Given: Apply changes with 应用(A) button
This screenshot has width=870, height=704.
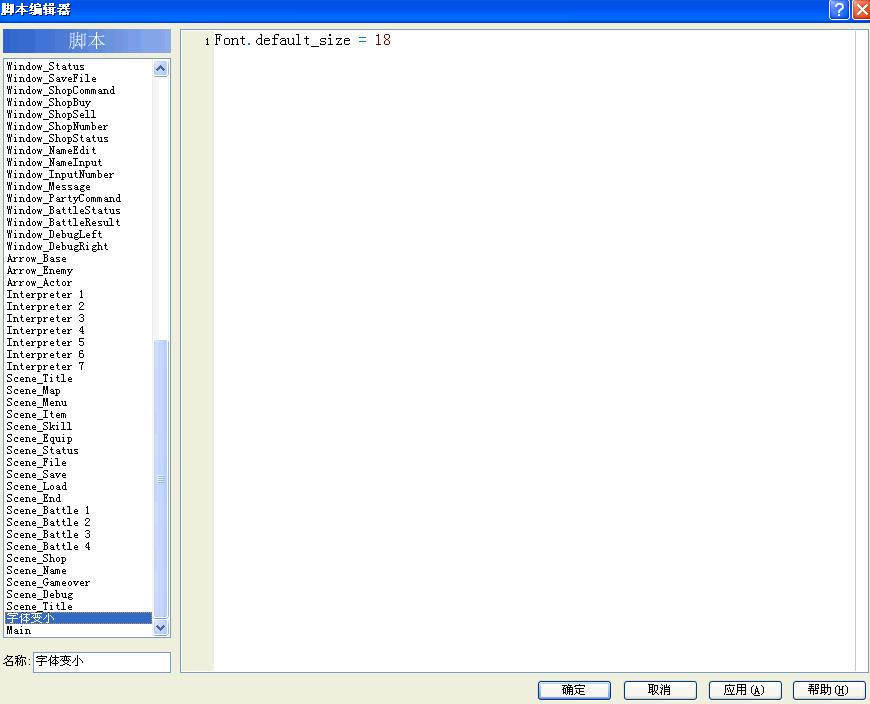Looking at the screenshot, I should pyautogui.click(x=745, y=690).
